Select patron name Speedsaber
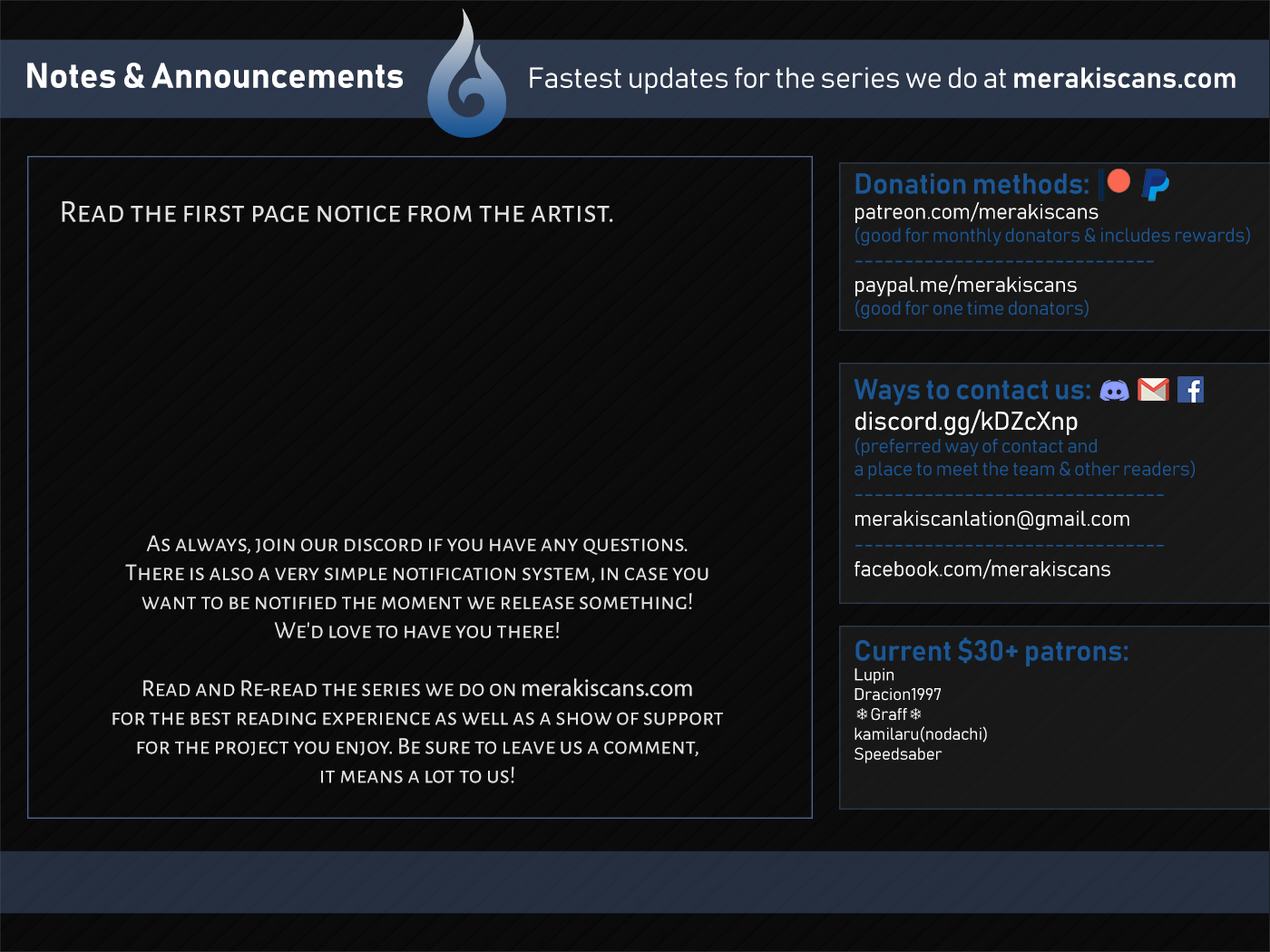1270x952 pixels. click(x=898, y=754)
